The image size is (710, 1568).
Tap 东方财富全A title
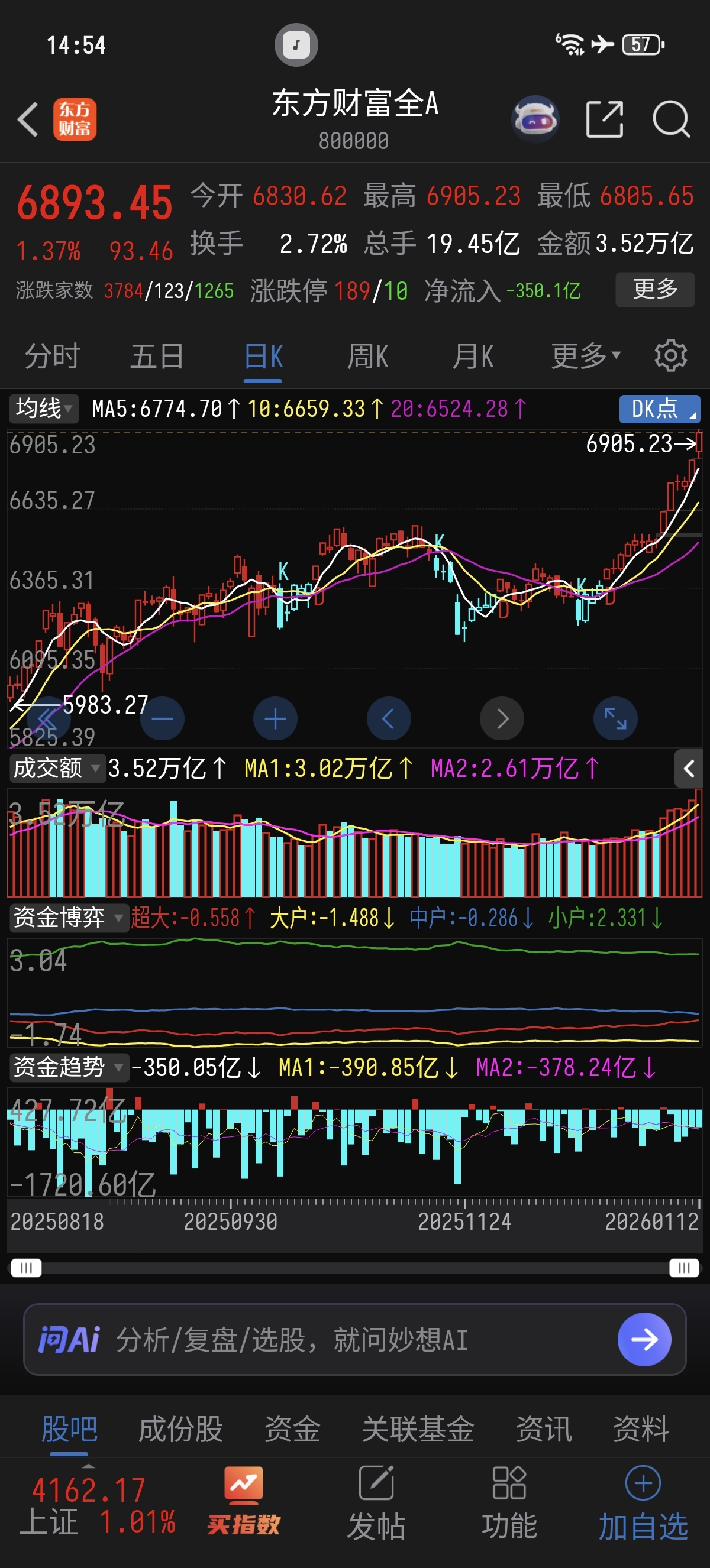coord(355,102)
